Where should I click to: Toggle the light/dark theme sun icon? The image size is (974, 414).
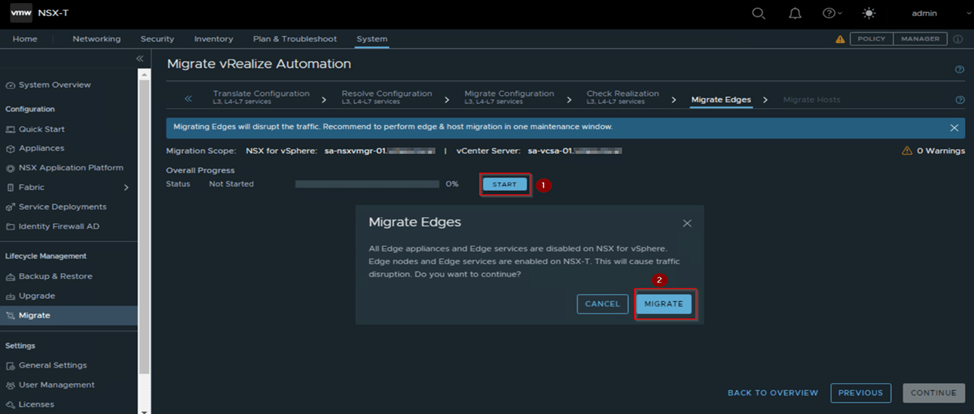870,13
